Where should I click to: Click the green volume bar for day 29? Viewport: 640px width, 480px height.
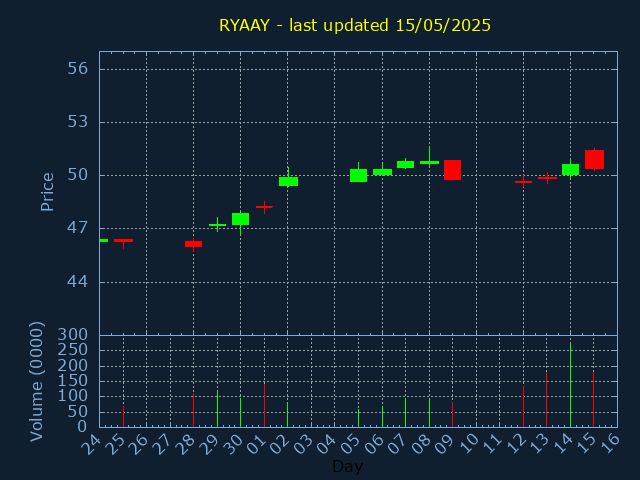[x=217, y=409]
